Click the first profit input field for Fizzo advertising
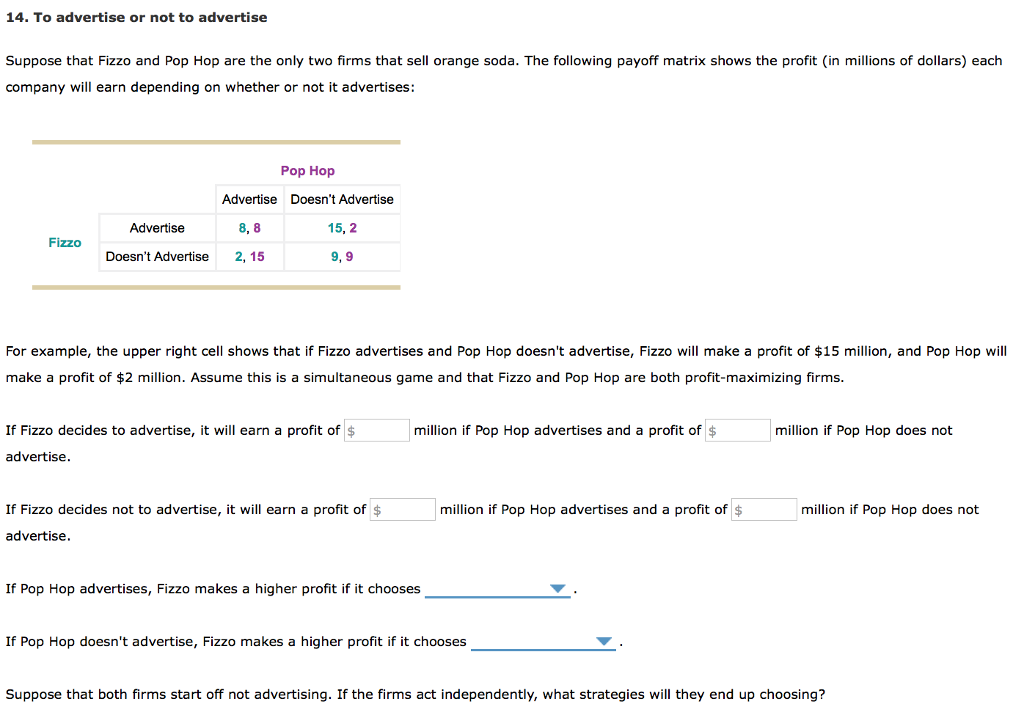Image resolution: width=1024 pixels, height=707 pixels. point(376,429)
